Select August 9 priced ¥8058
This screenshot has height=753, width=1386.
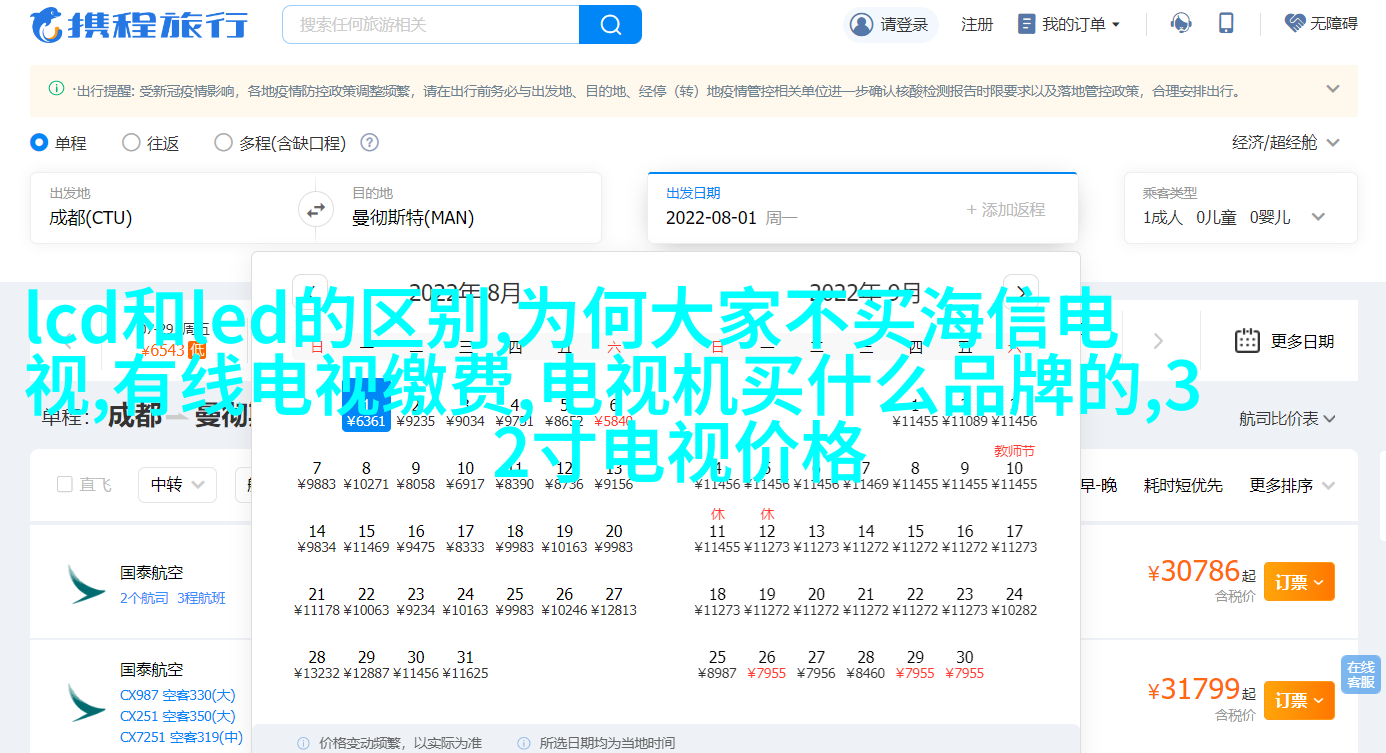click(x=416, y=475)
